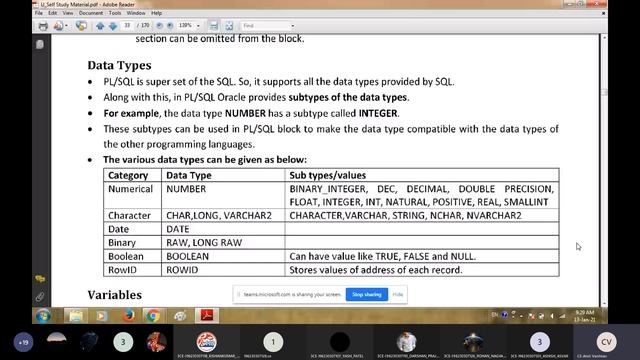Image resolution: width=640 pixels, height=360 pixels.
Task: Select the Adobe Reader taskbar icon
Action: (x=207, y=316)
